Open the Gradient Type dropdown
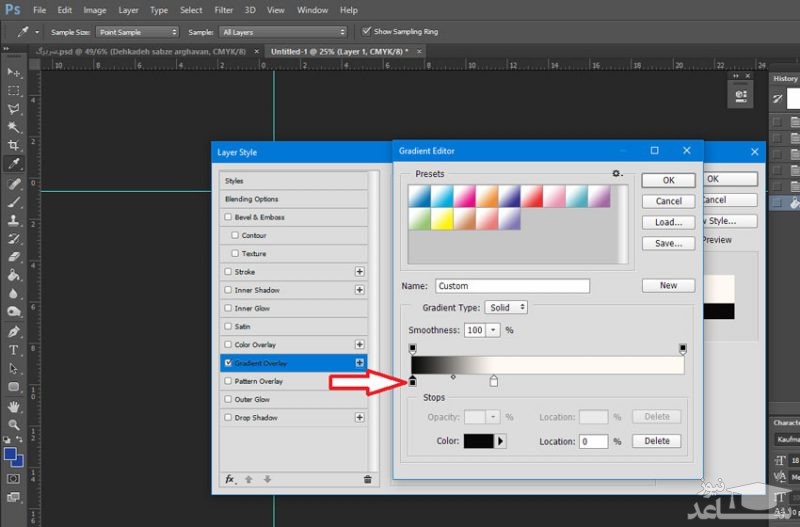 click(507, 308)
